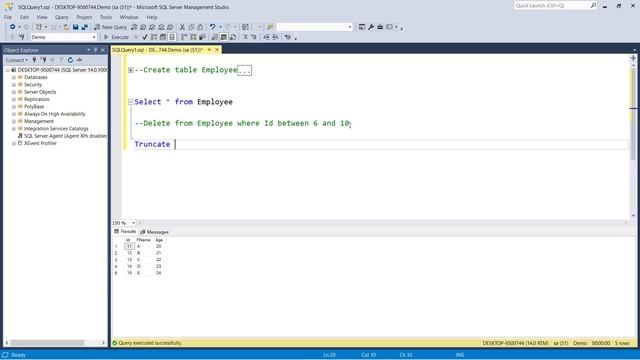
Task: Select the Always On High Availability node
Action: (x=55, y=114)
